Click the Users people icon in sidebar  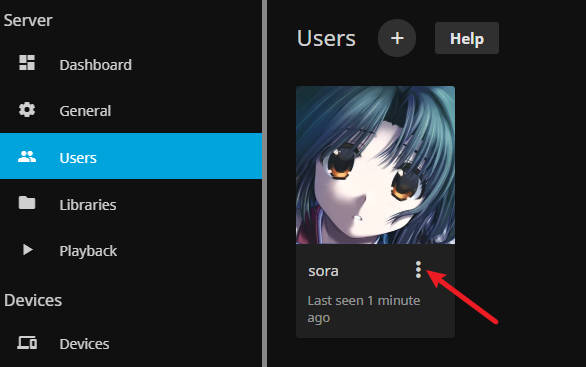27,157
